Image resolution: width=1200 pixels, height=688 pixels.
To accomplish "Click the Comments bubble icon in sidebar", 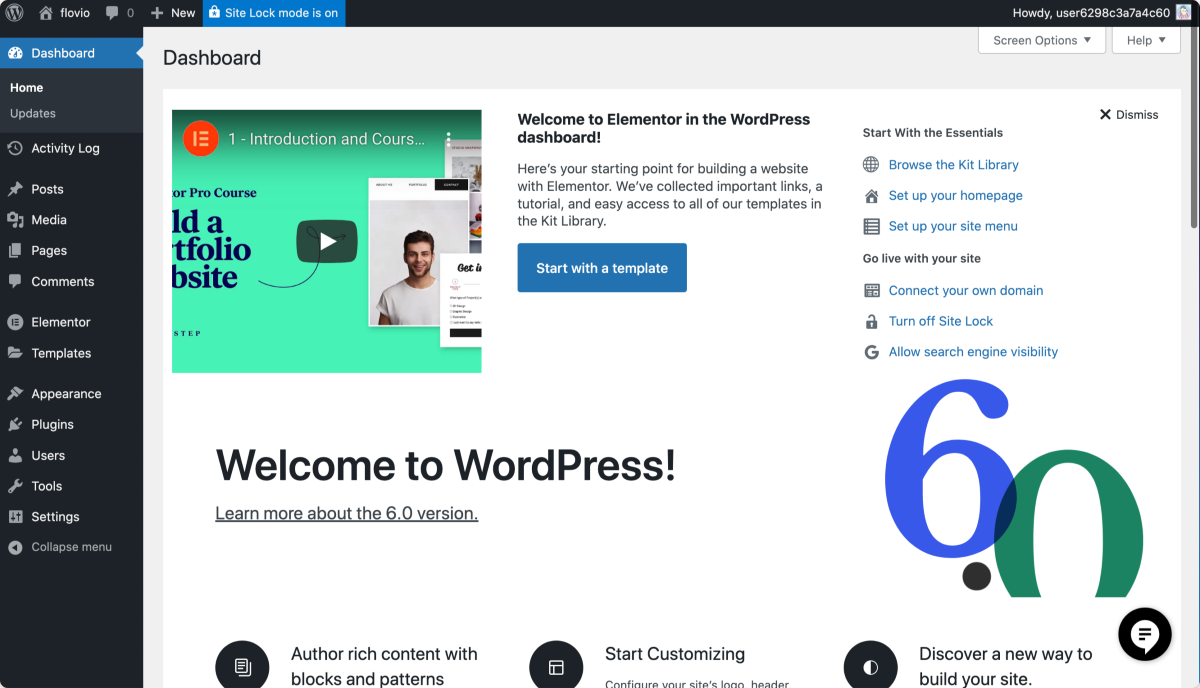I will point(15,282).
